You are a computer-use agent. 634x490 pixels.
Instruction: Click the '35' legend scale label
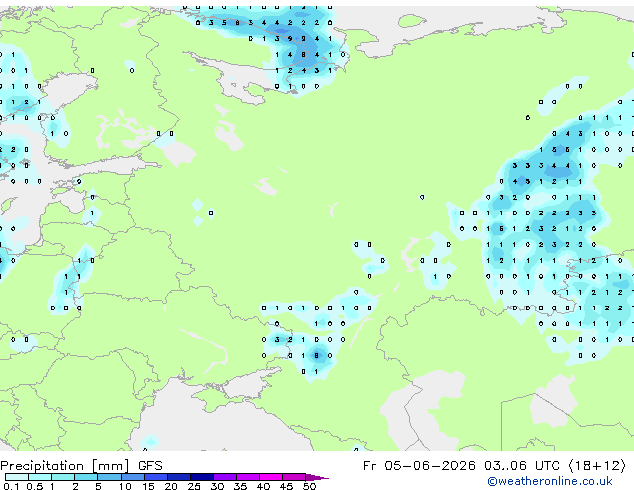pyautogui.click(x=240, y=486)
